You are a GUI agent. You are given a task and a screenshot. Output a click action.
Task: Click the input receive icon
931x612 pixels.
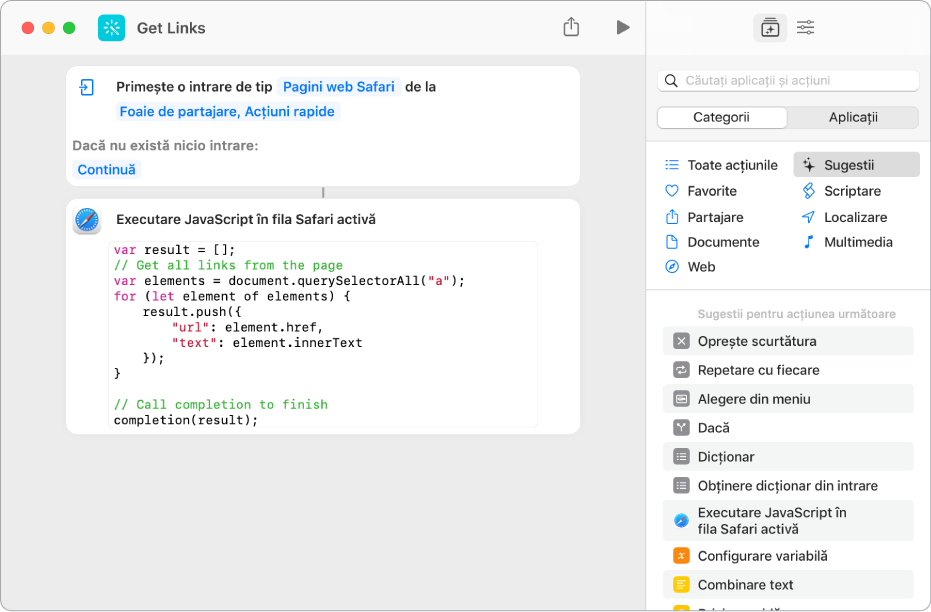tap(87, 87)
